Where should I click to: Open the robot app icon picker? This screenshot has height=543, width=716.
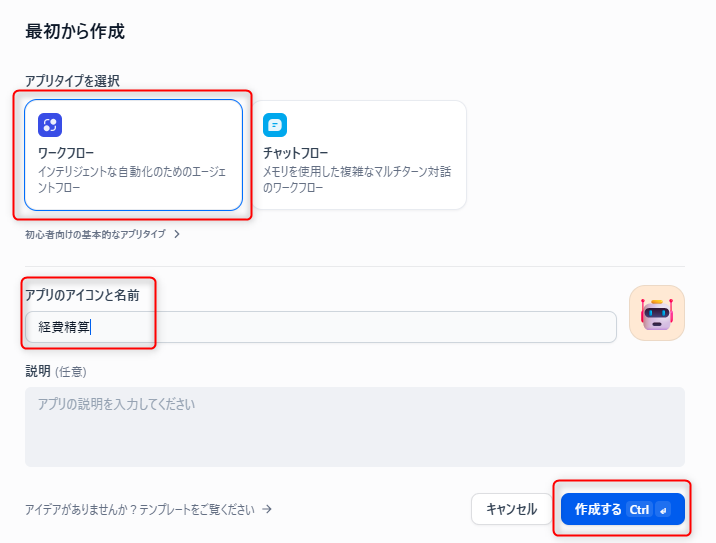click(656, 313)
